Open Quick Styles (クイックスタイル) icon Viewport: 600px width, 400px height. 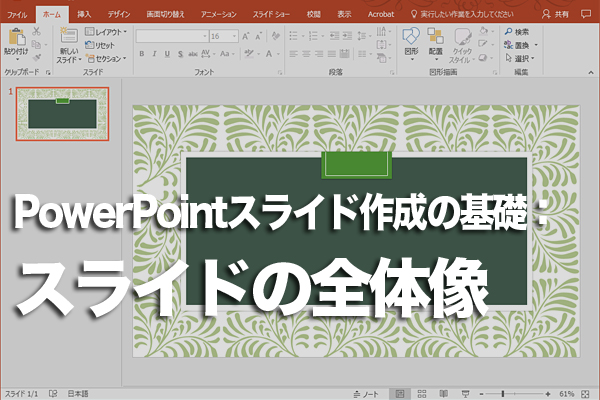[462, 37]
